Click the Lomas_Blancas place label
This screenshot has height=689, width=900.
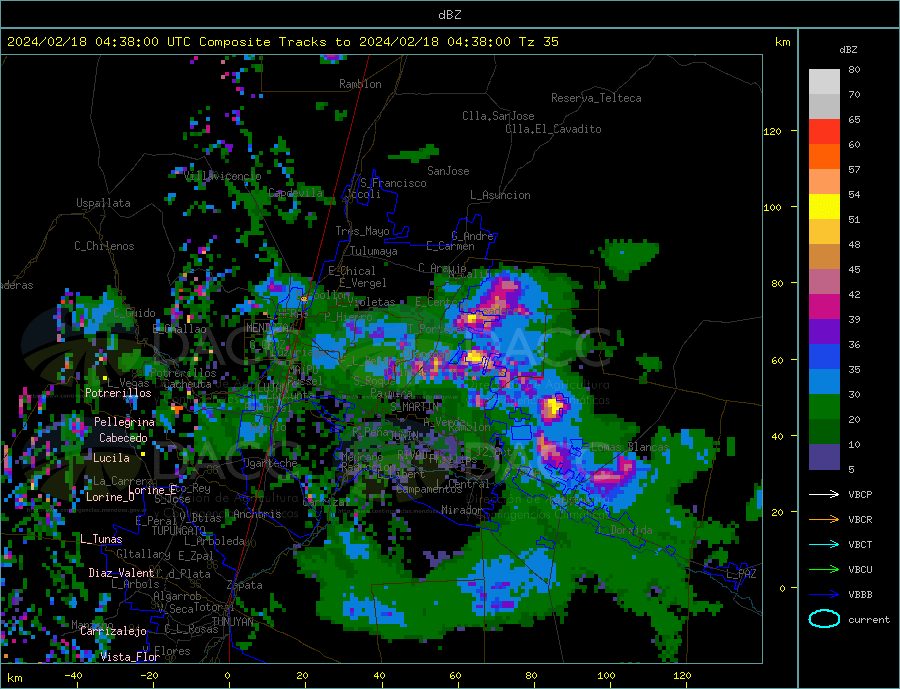point(630,447)
